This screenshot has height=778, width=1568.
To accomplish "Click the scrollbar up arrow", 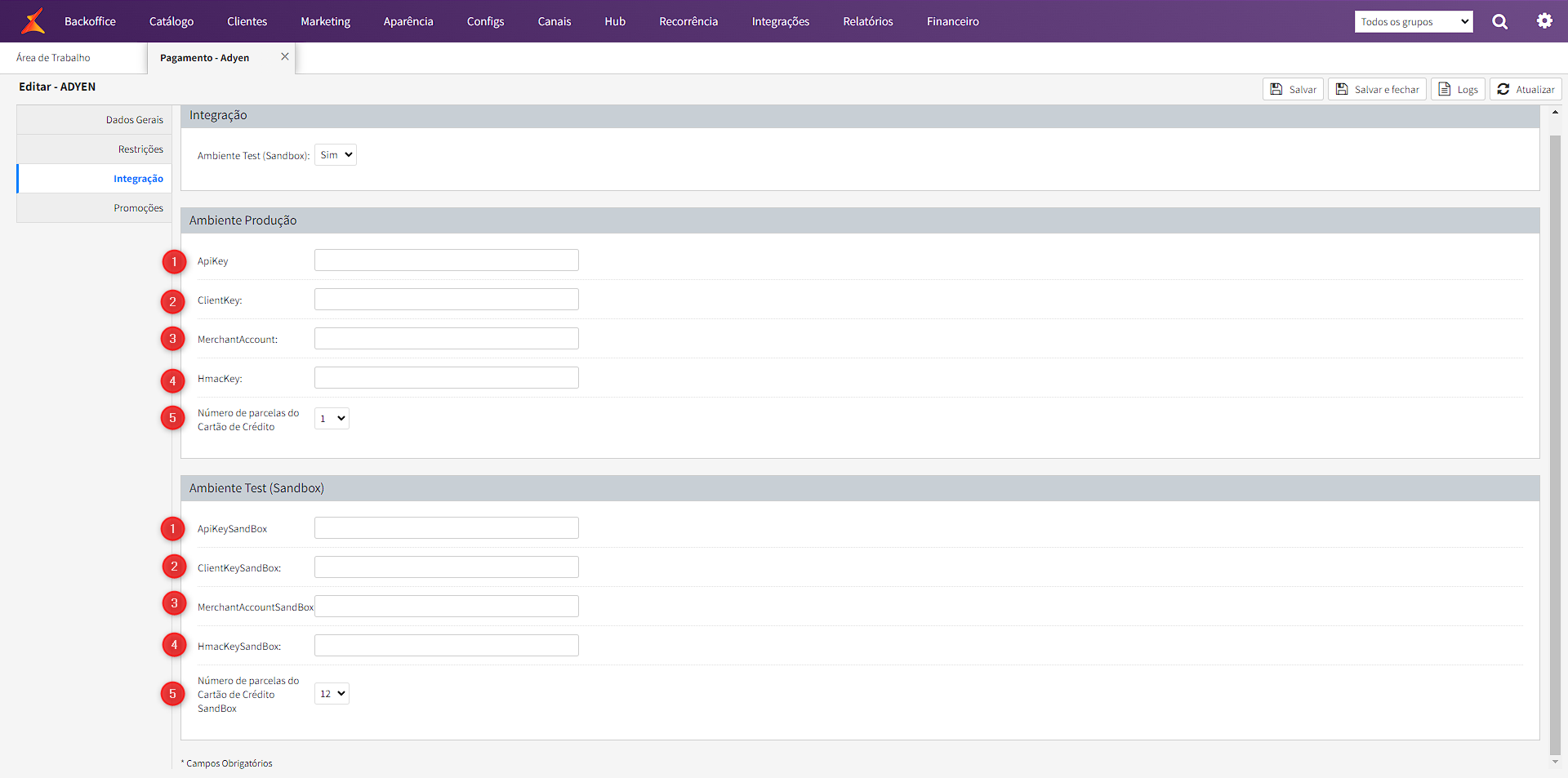I will click(1555, 112).
